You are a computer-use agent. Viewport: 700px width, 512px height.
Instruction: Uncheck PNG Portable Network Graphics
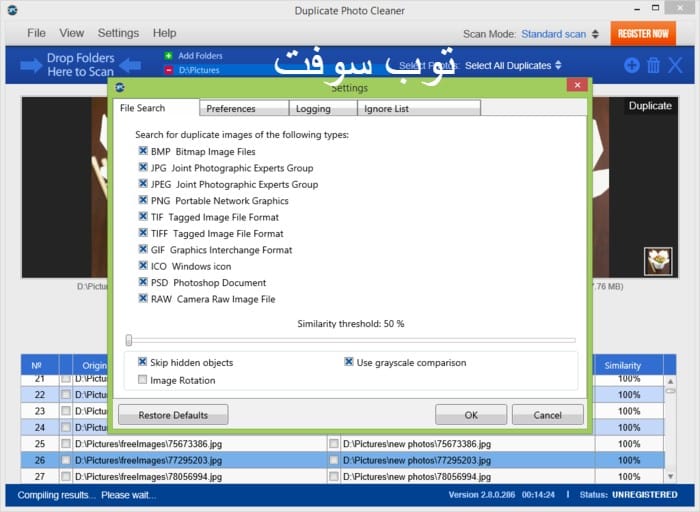(143, 200)
